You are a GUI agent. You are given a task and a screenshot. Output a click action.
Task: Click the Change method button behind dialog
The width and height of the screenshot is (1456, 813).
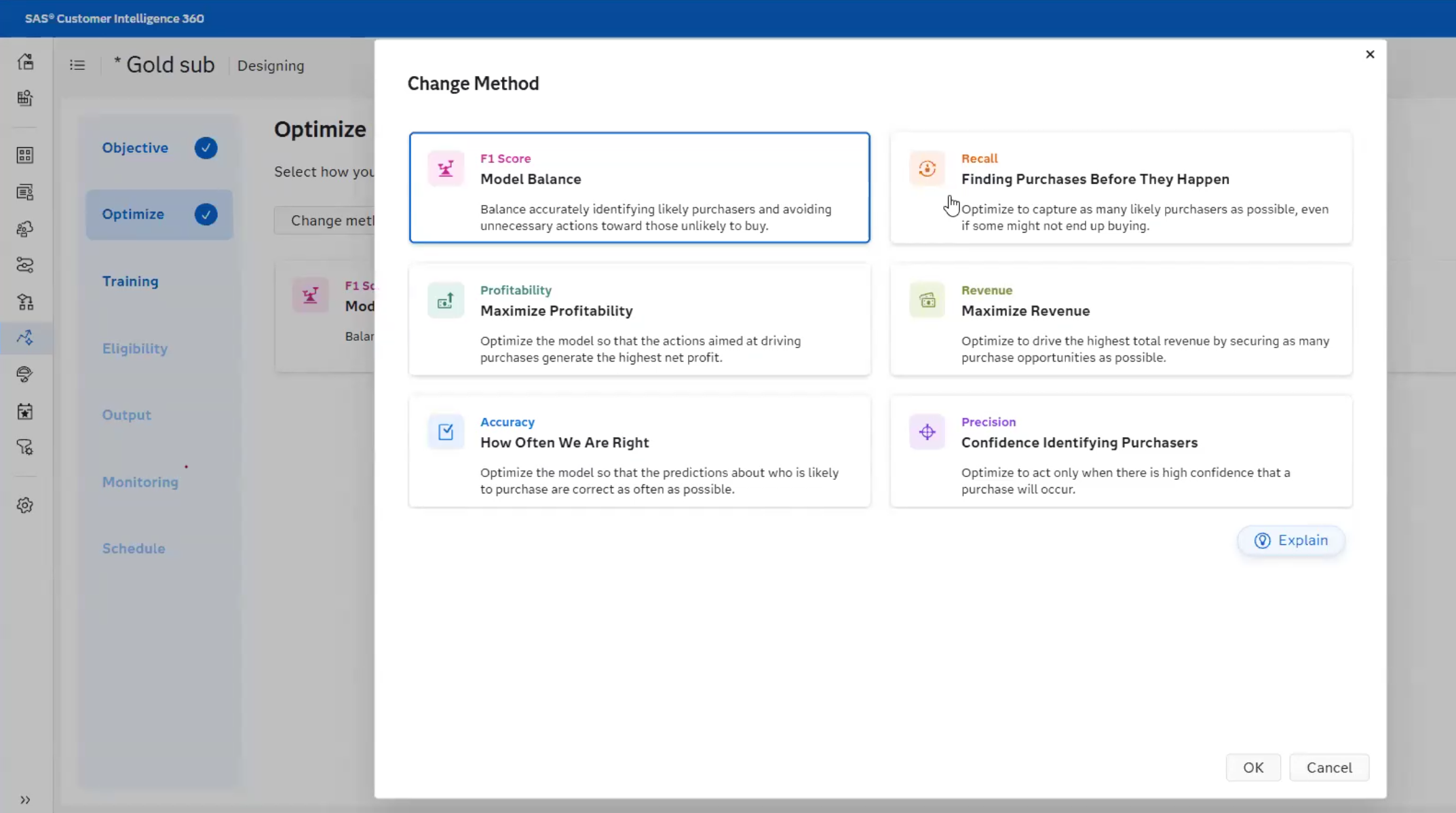tap(326, 221)
